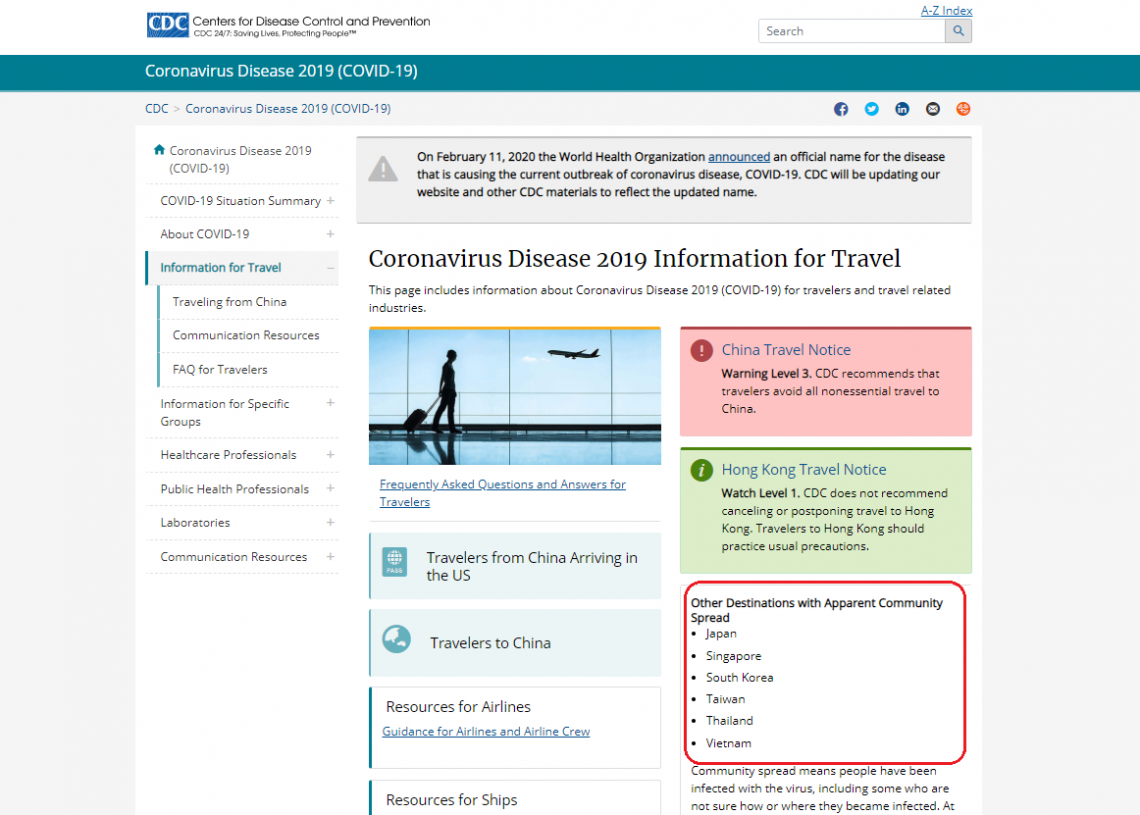Click Japan in destinations list
The height and width of the screenshot is (815, 1140).
720,633
